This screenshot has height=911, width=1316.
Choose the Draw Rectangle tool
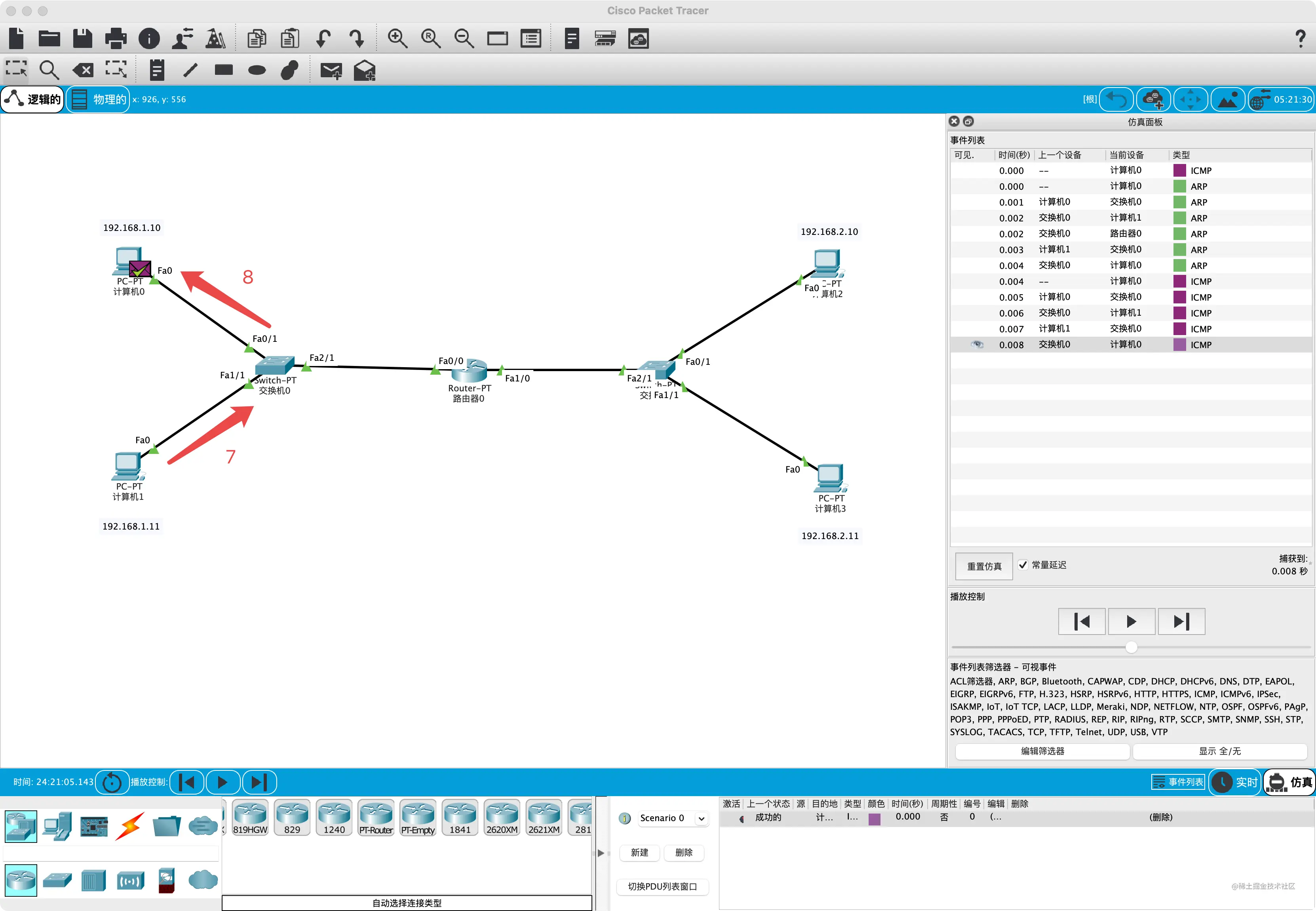(224, 70)
